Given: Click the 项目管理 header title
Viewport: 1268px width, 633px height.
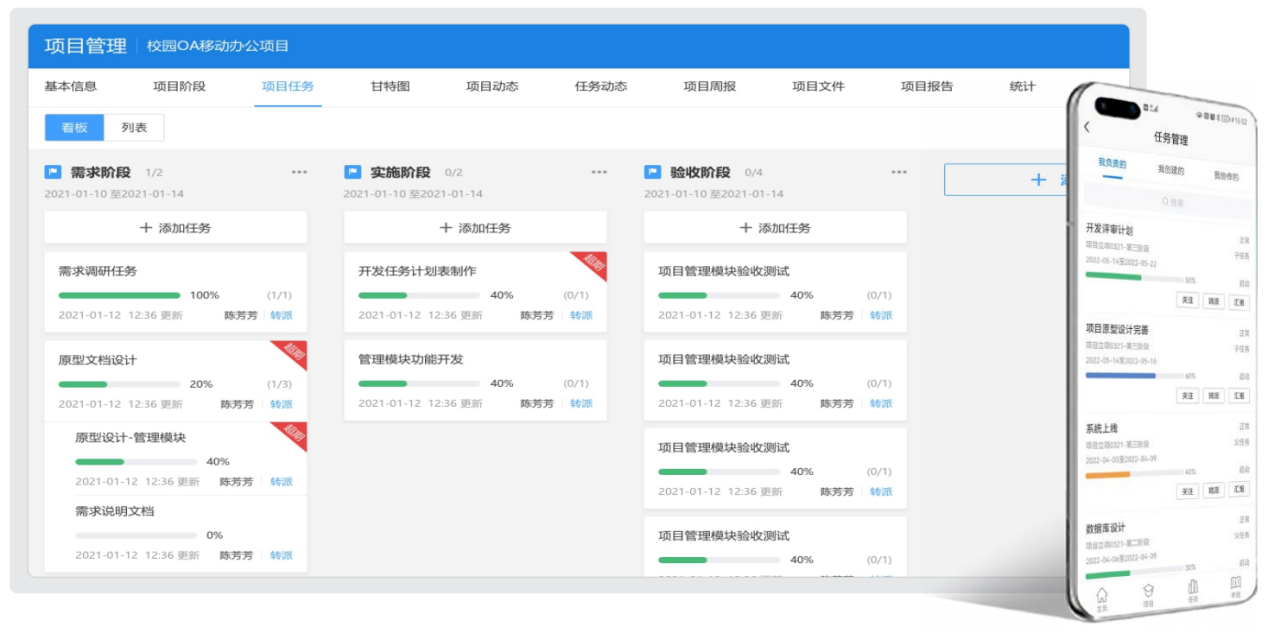Looking at the screenshot, I should pyautogui.click(x=85, y=46).
